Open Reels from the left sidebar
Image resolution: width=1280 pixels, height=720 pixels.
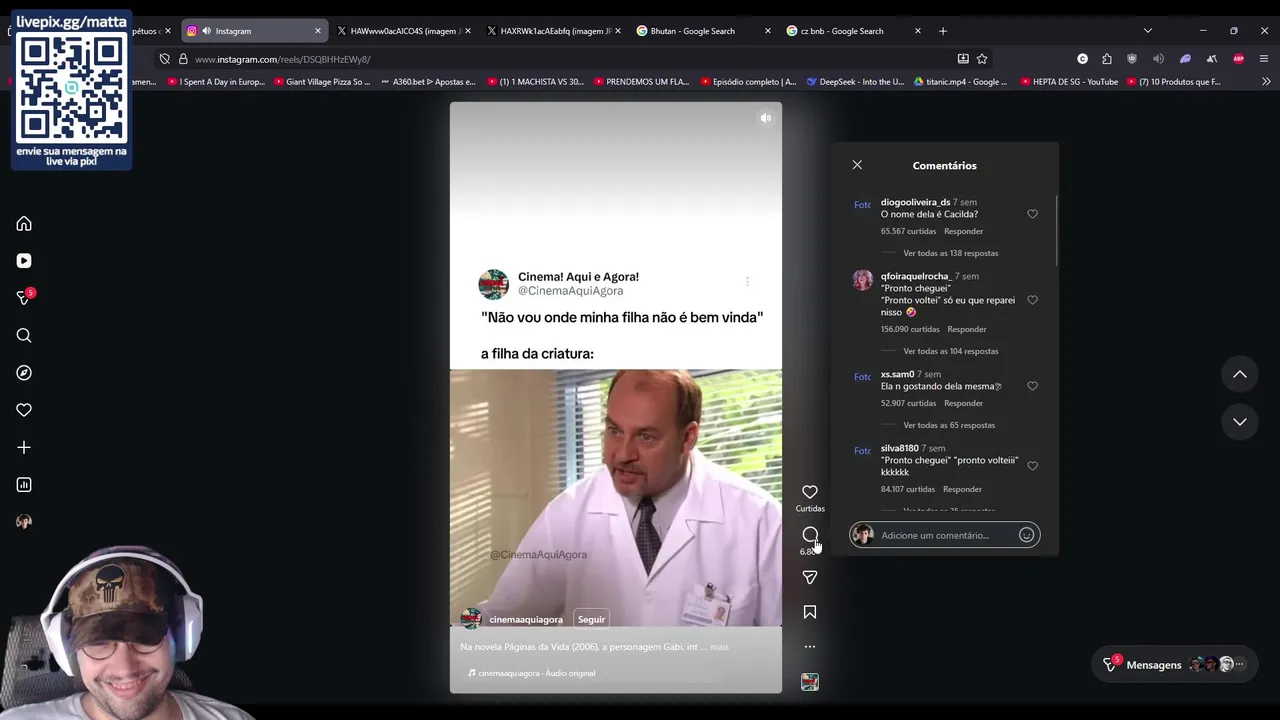(24, 261)
